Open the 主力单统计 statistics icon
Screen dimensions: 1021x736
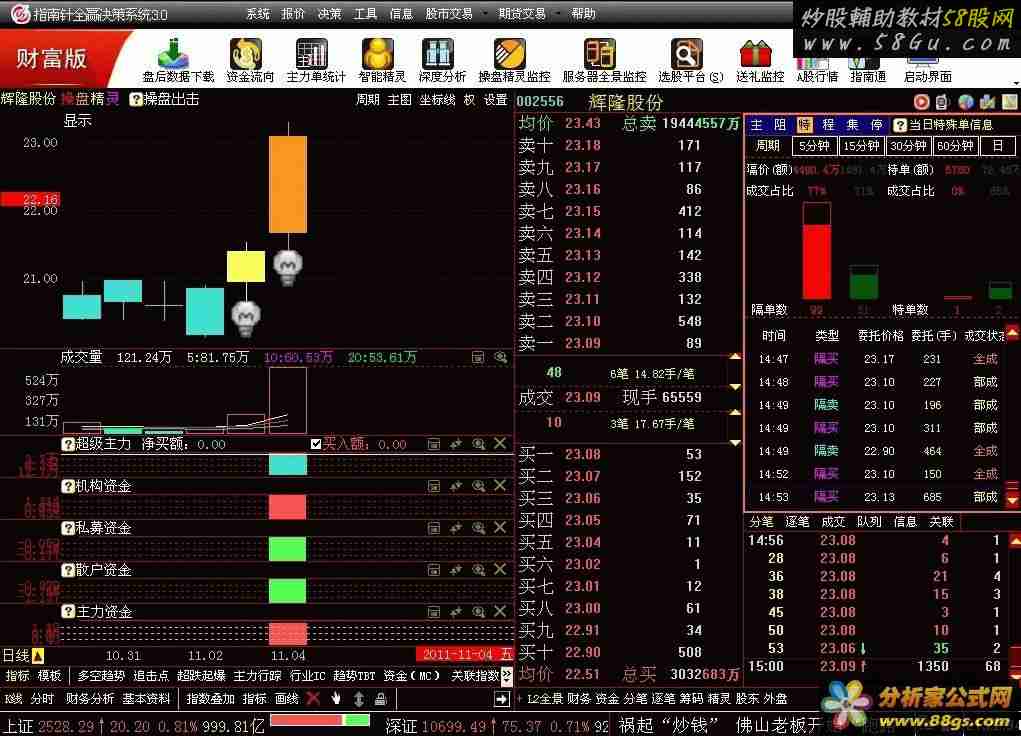click(x=312, y=53)
